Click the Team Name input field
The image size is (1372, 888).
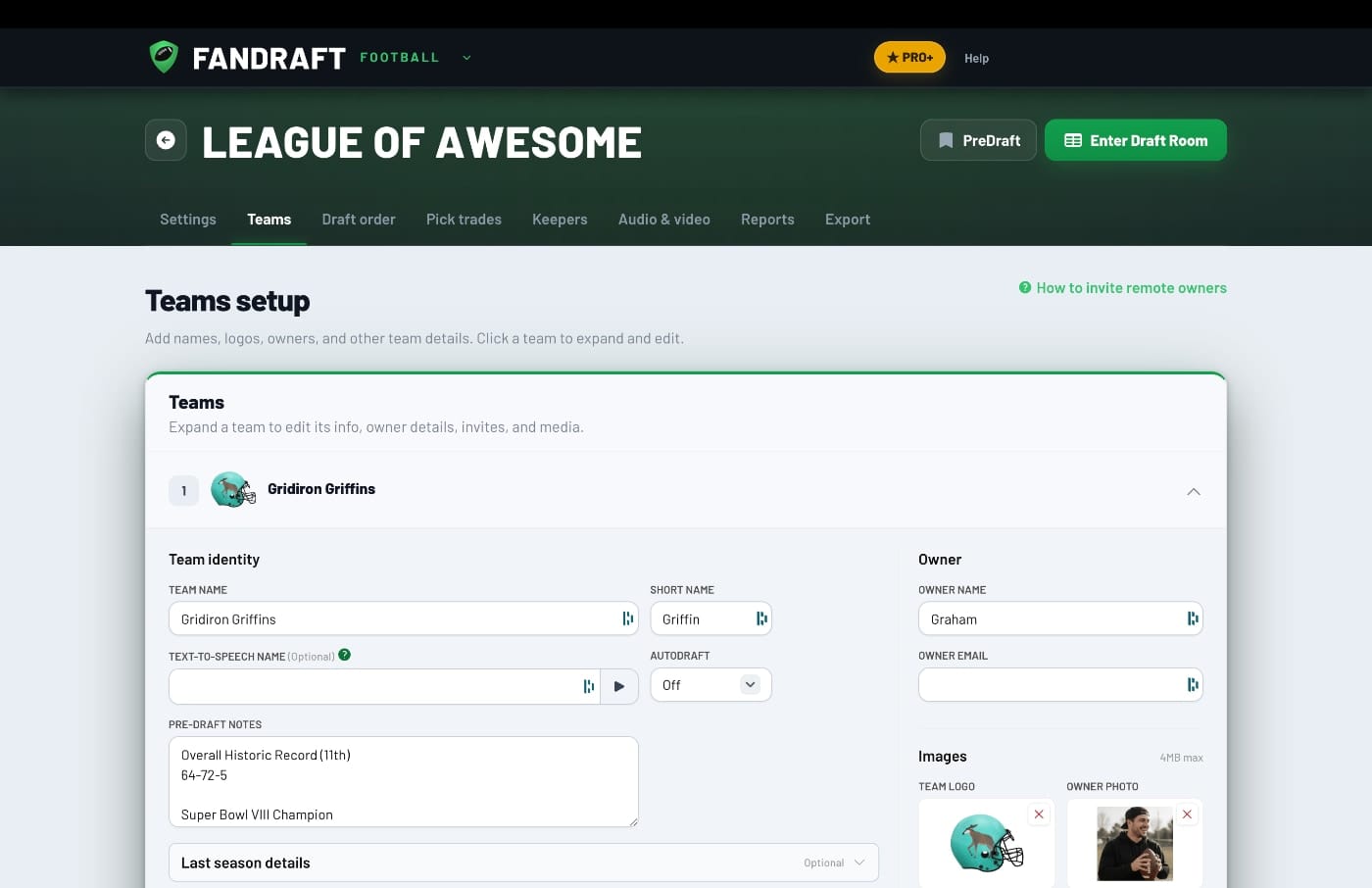coord(403,618)
